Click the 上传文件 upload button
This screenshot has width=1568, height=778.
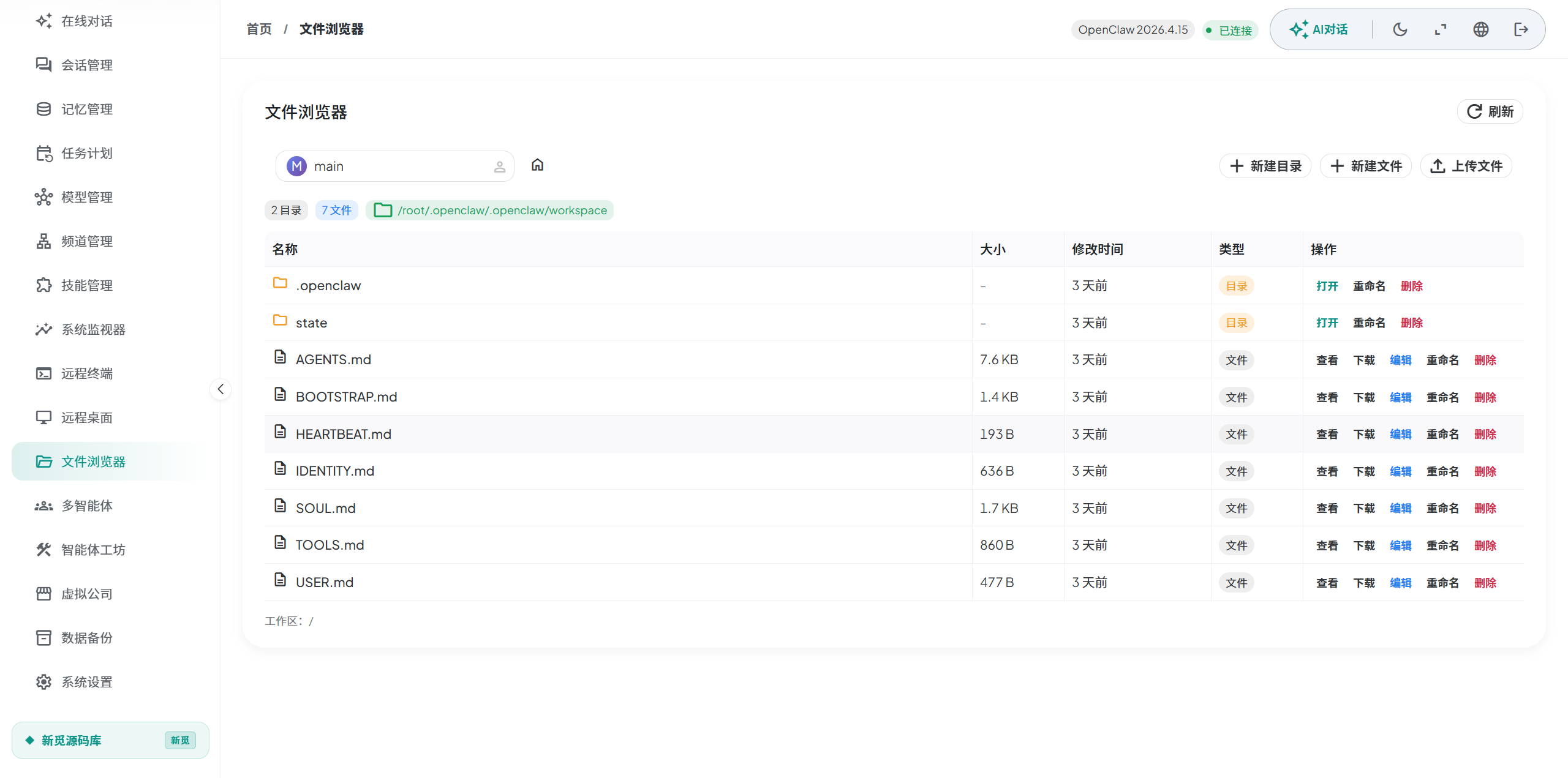[1466, 166]
